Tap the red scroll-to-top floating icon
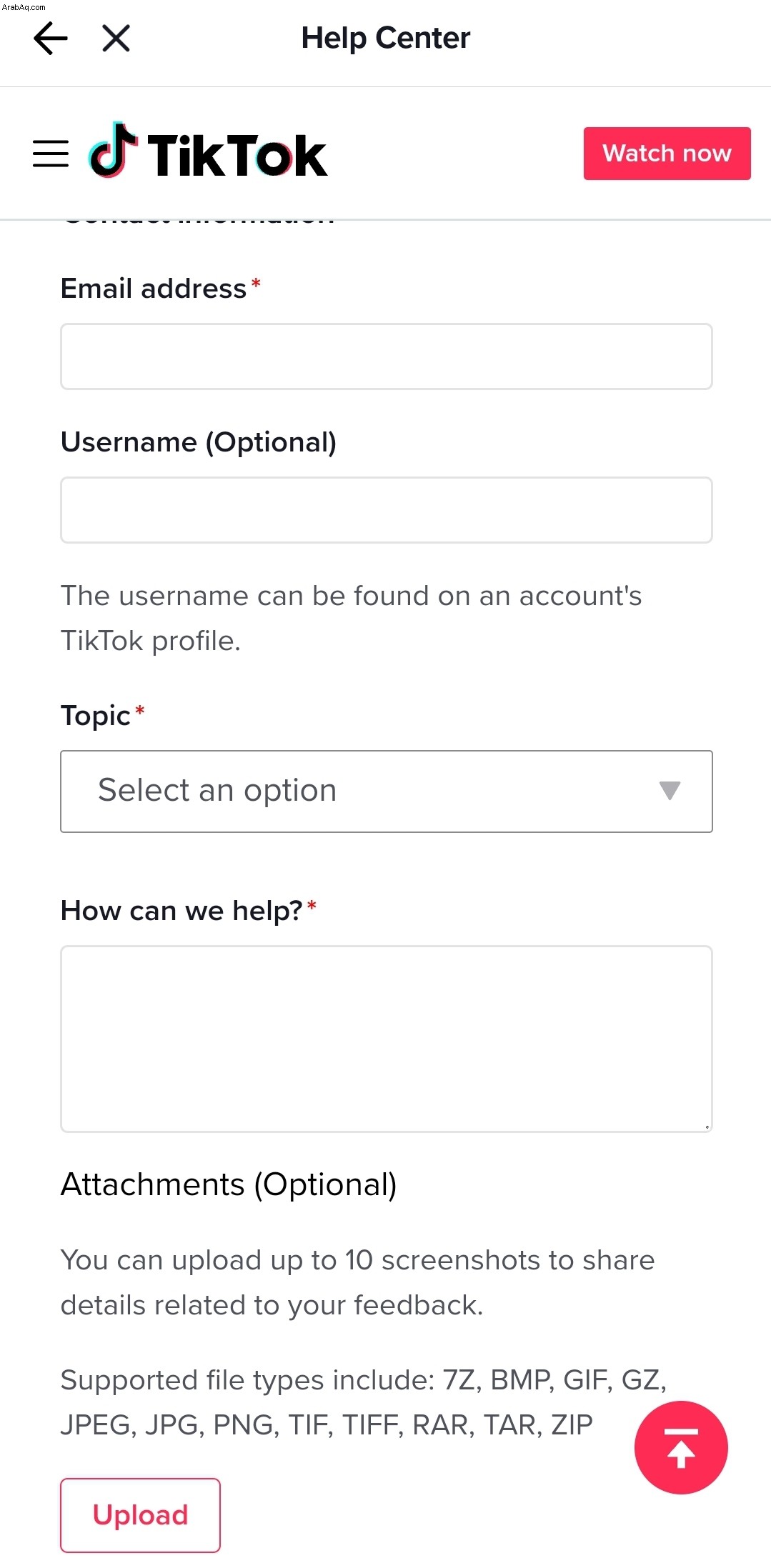Viewport: 771px width, 1568px height. pyautogui.click(x=681, y=1447)
